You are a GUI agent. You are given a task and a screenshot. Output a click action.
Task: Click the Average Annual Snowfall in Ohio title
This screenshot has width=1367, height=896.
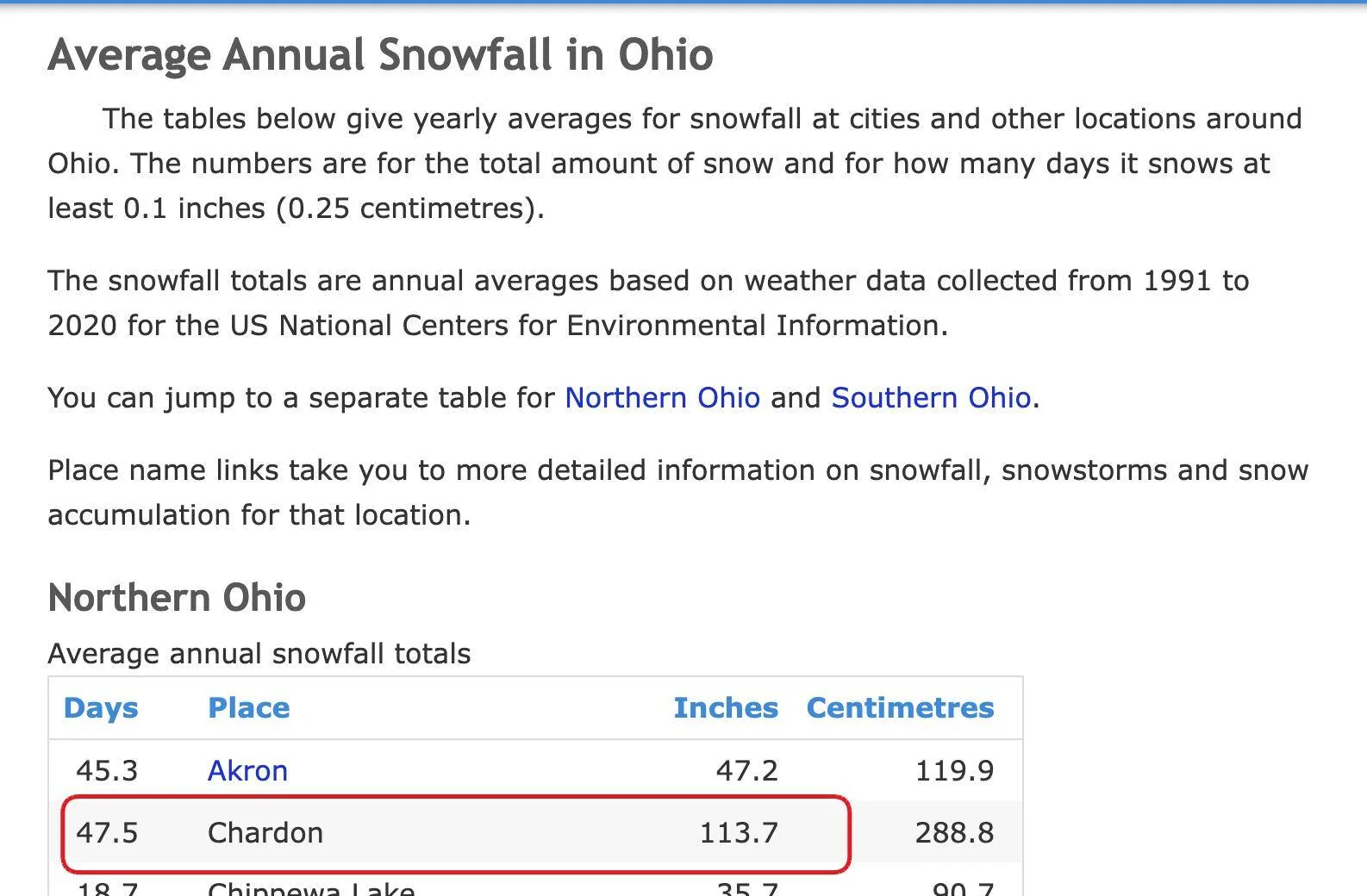click(x=380, y=55)
